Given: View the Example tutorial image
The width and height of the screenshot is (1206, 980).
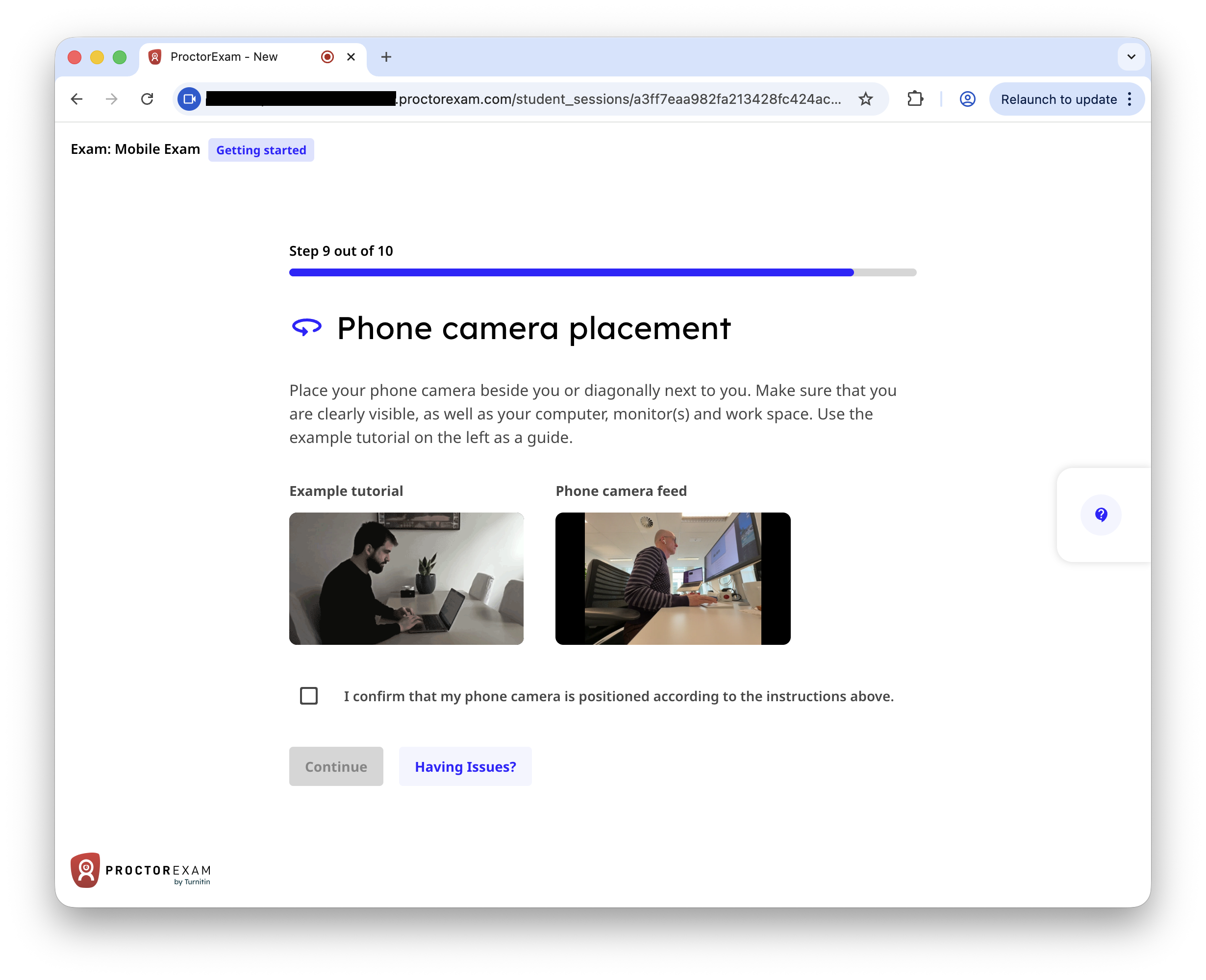Looking at the screenshot, I should pos(406,578).
